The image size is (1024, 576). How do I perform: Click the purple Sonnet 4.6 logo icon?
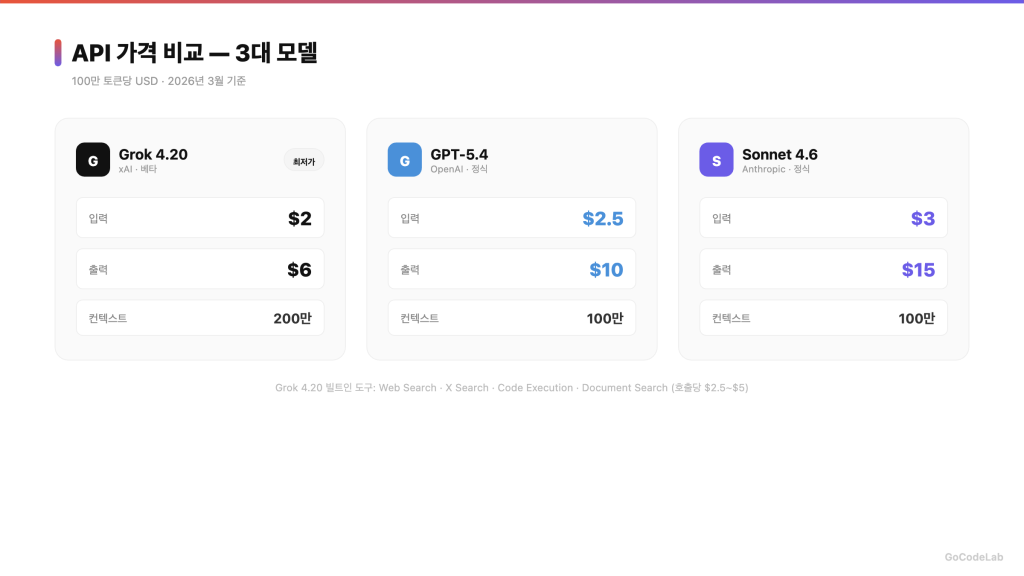(x=716, y=160)
